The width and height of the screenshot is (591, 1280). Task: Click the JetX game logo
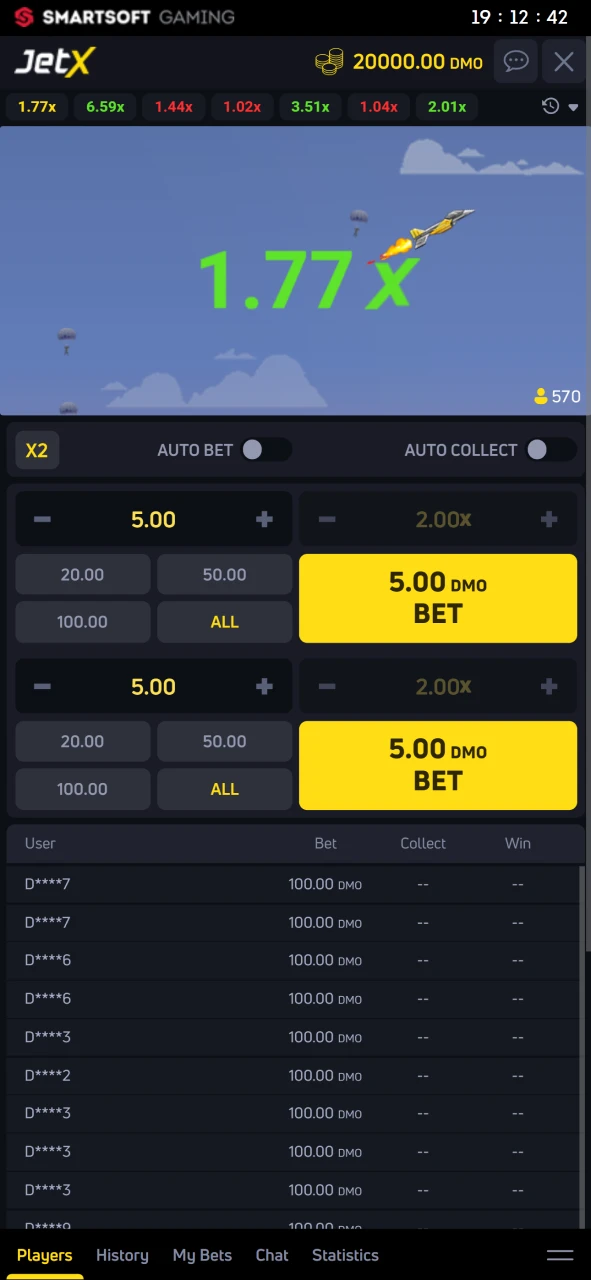tap(54, 62)
